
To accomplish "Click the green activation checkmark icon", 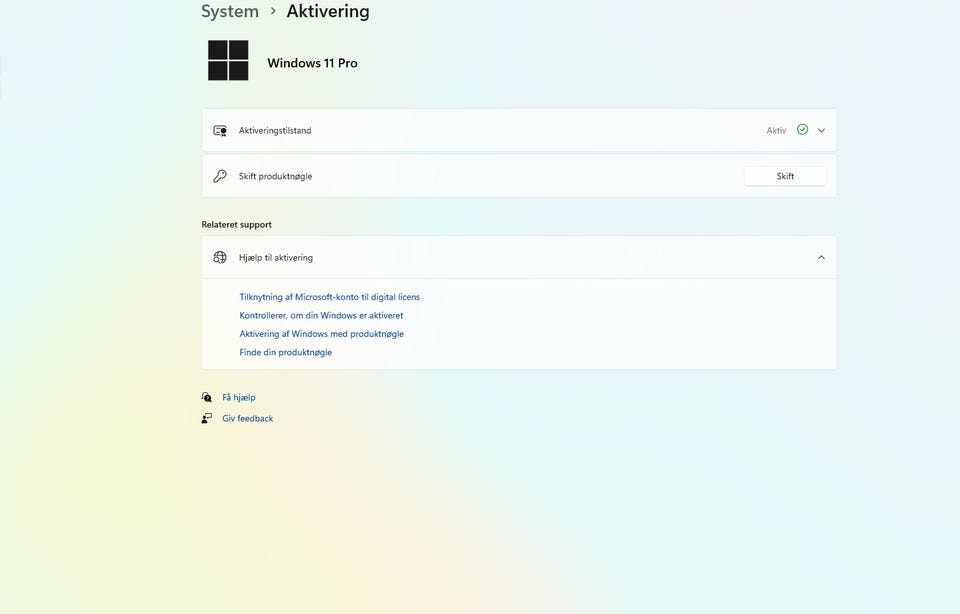I will 802,130.
